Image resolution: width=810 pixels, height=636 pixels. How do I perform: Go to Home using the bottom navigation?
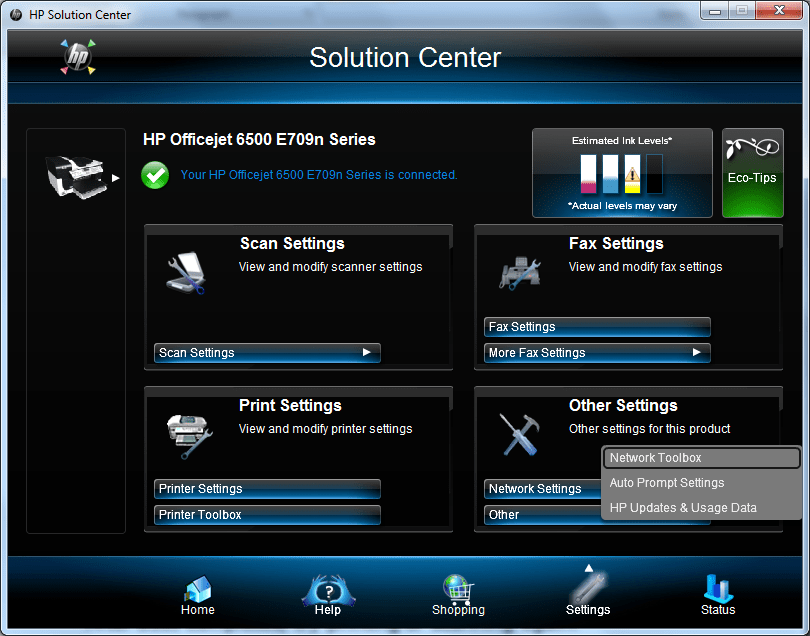(x=197, y=592)
